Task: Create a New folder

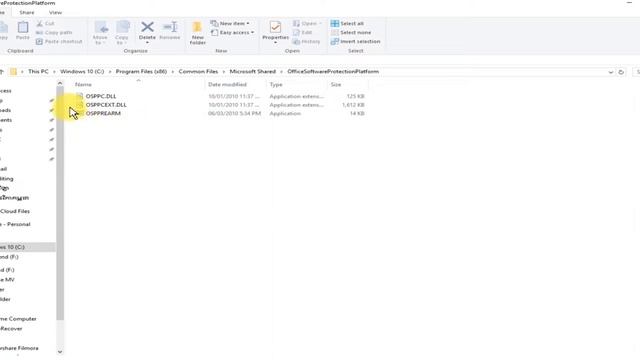Action: click(198, 33)
